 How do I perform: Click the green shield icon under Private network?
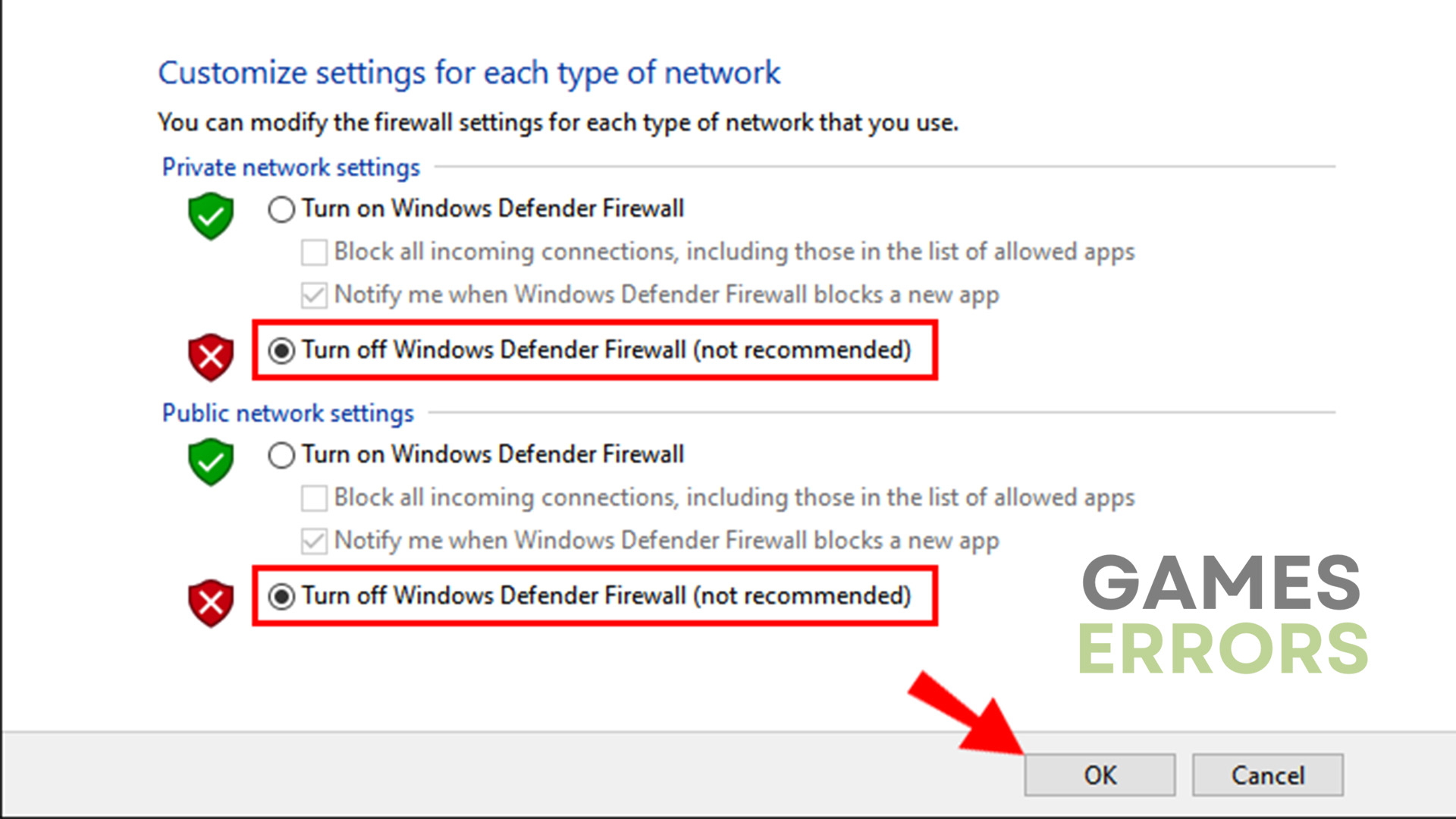pyautogui.click(x=211, y=216)
